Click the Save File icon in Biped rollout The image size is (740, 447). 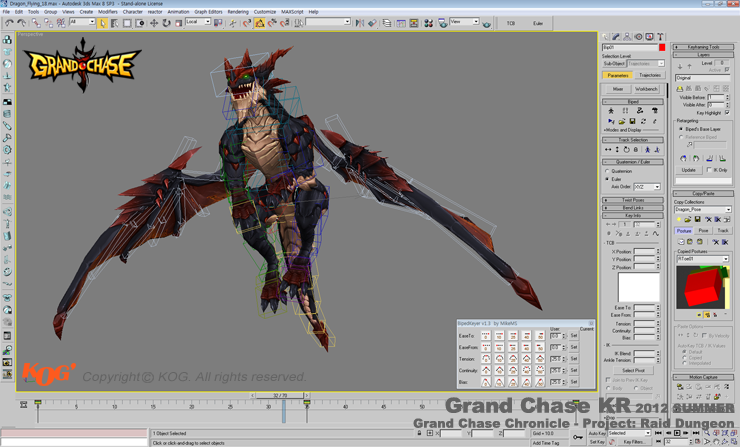pyautogui.click(x=632, y=121)
